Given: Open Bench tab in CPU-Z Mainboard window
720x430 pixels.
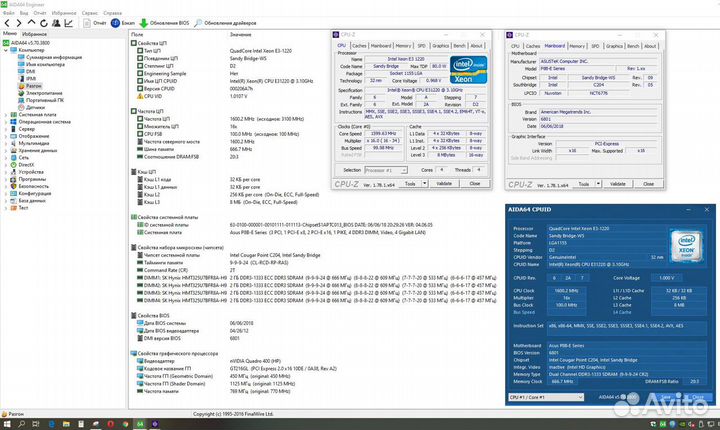Looking at the screenshot, I should (633, 46).
